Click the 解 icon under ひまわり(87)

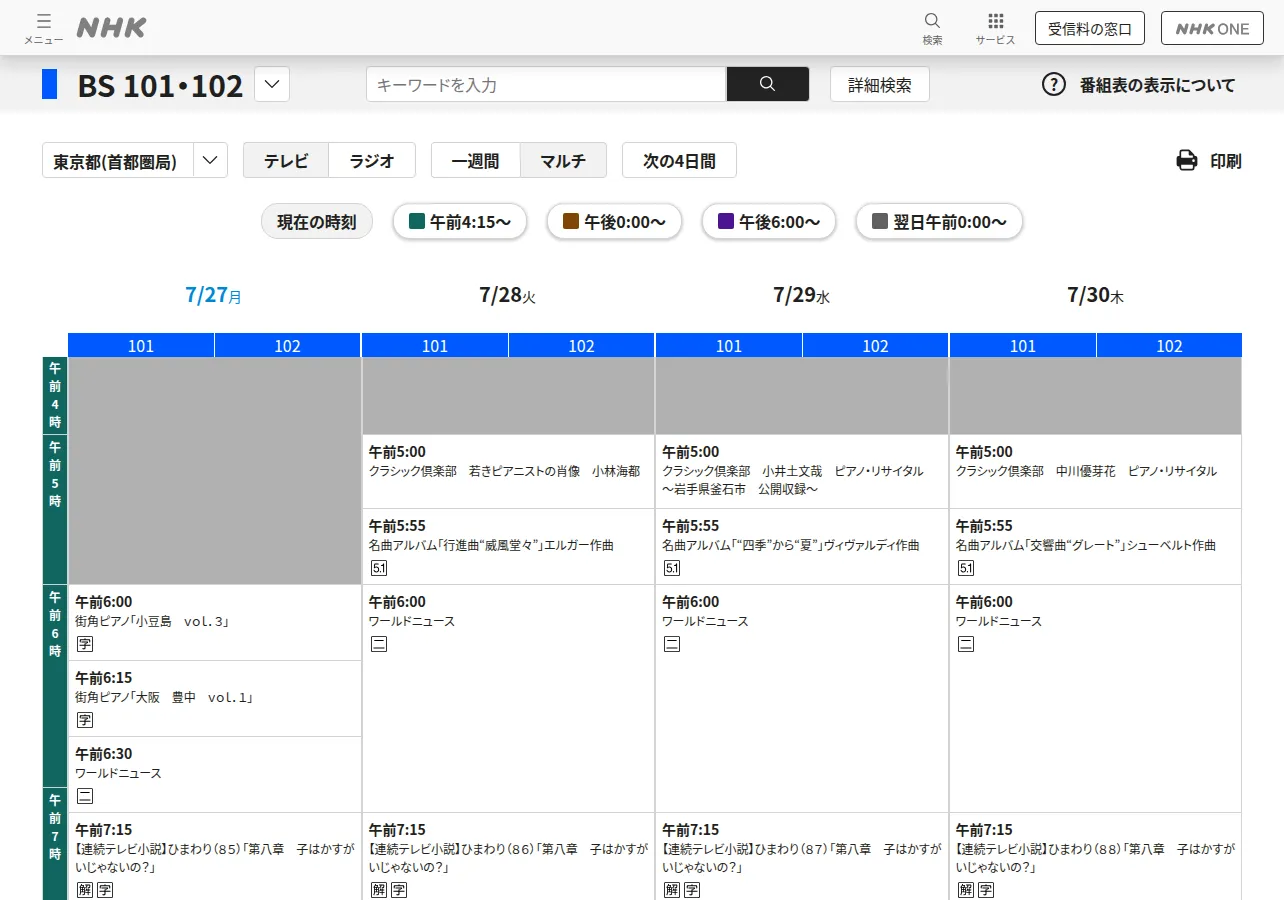pos(672,890)
